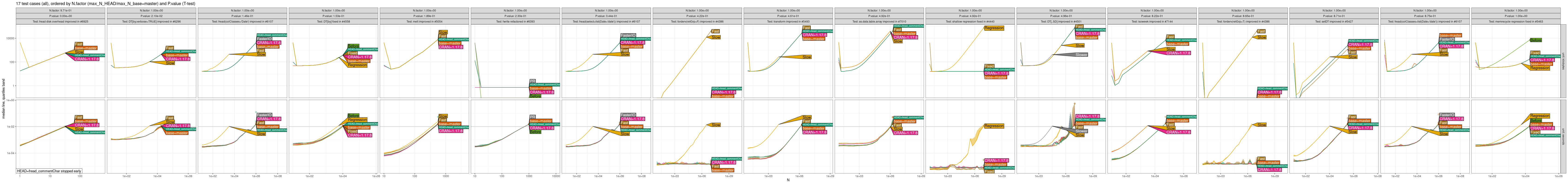Click the plot title '17 test cases (all)'

(x=97, y=4)
